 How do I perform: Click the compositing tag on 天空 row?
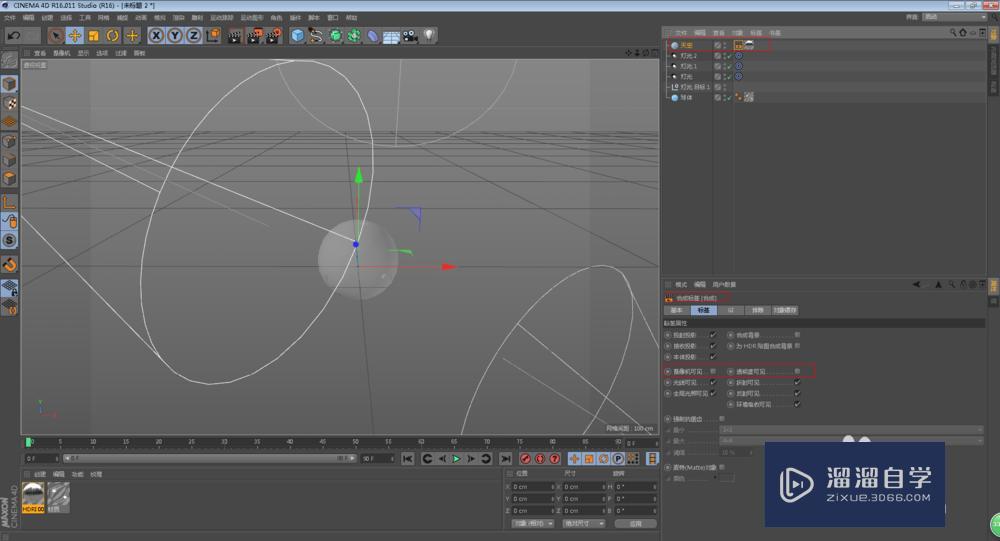739,45
